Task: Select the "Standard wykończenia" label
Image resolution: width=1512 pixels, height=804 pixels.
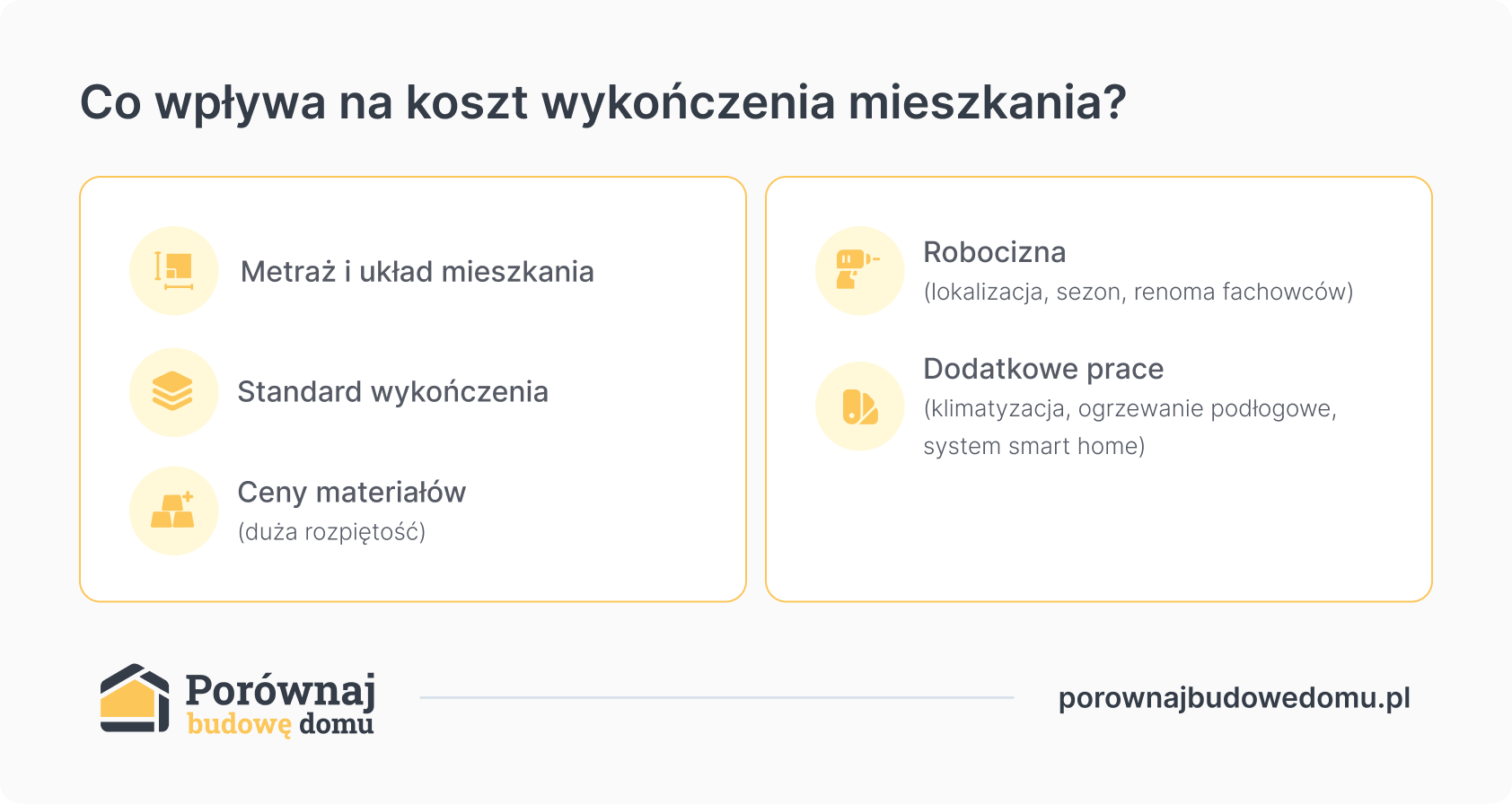Action: click(392, 392)
